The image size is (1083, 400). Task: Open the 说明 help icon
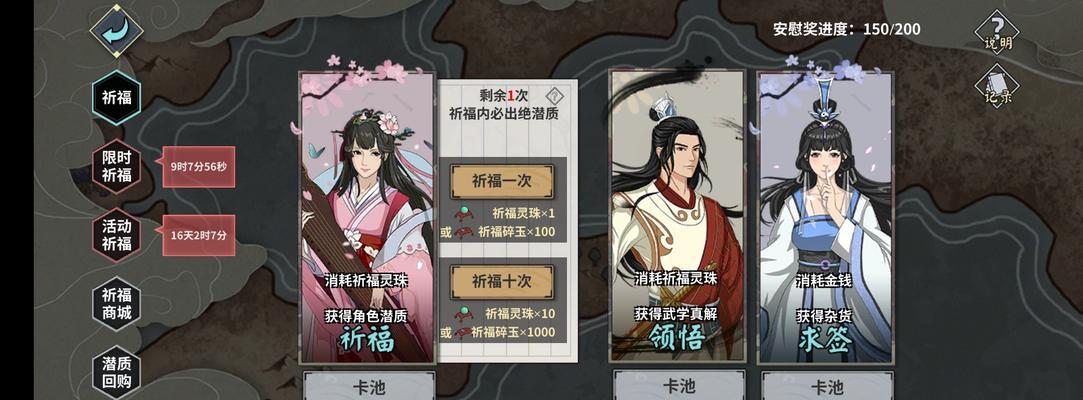997,31
